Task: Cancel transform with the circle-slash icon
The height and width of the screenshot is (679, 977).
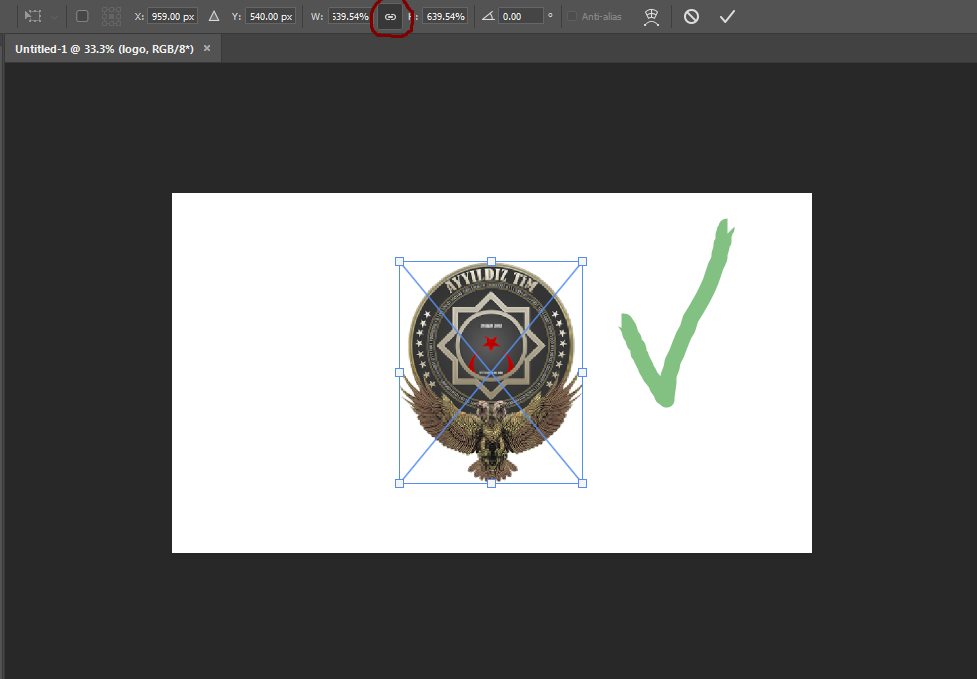Action: click(x=691, y=16)
